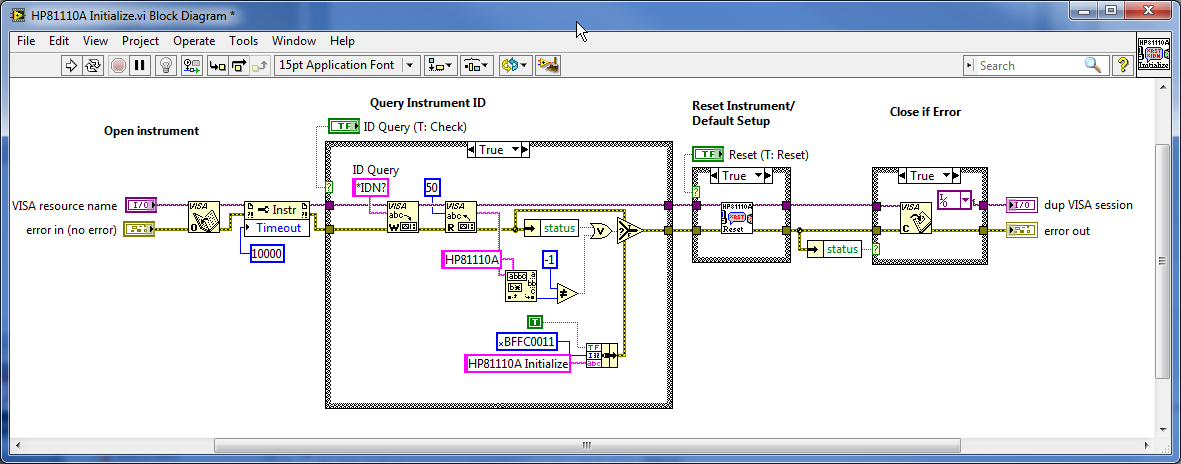Click the *IDN? string constant

click(x=371, y=187)
